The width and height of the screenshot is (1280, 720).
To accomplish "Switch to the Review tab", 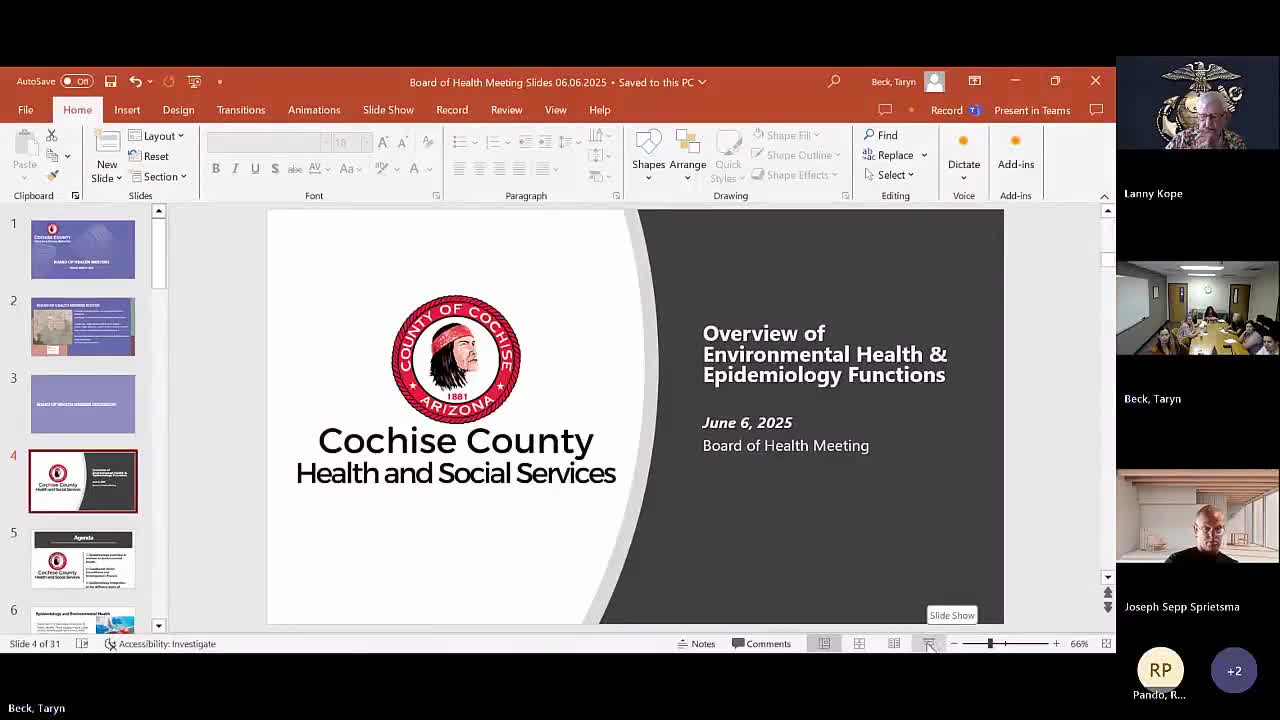I will [506, 110].
